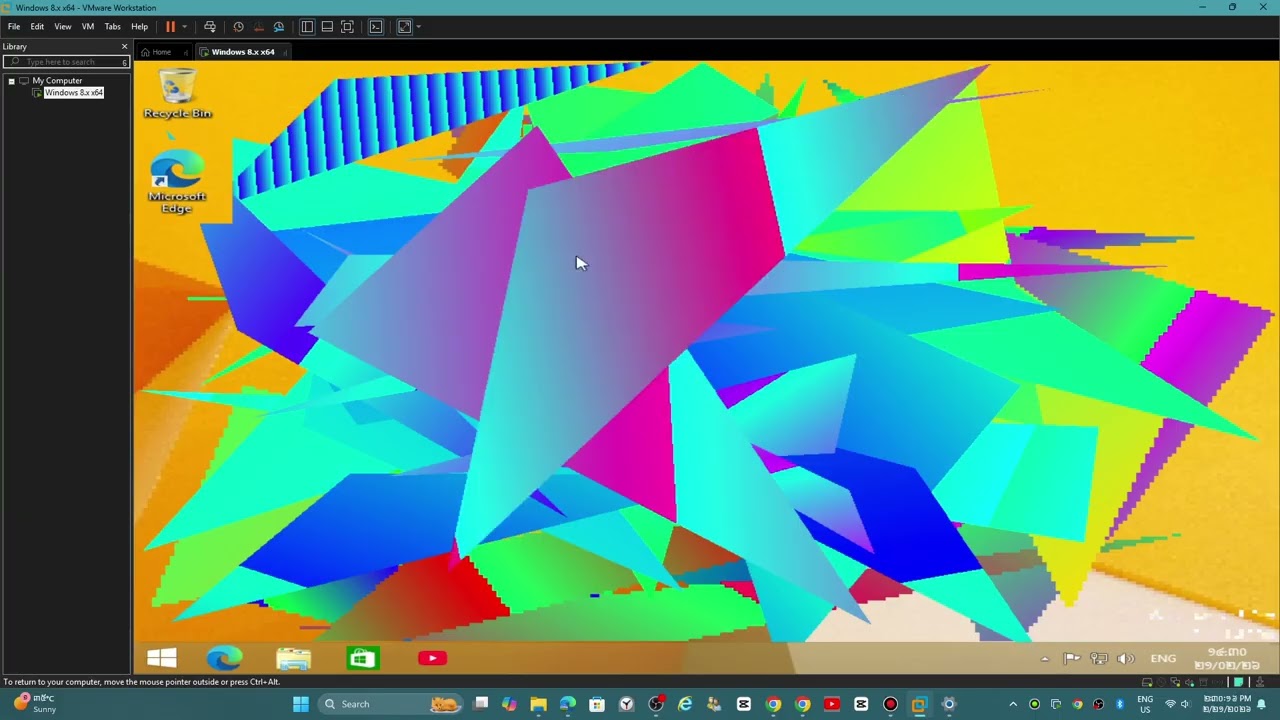This screenshot has height=720, width=1280.
Task: Click ENG language indicator in guest
Action: [x=1163, y=659]
